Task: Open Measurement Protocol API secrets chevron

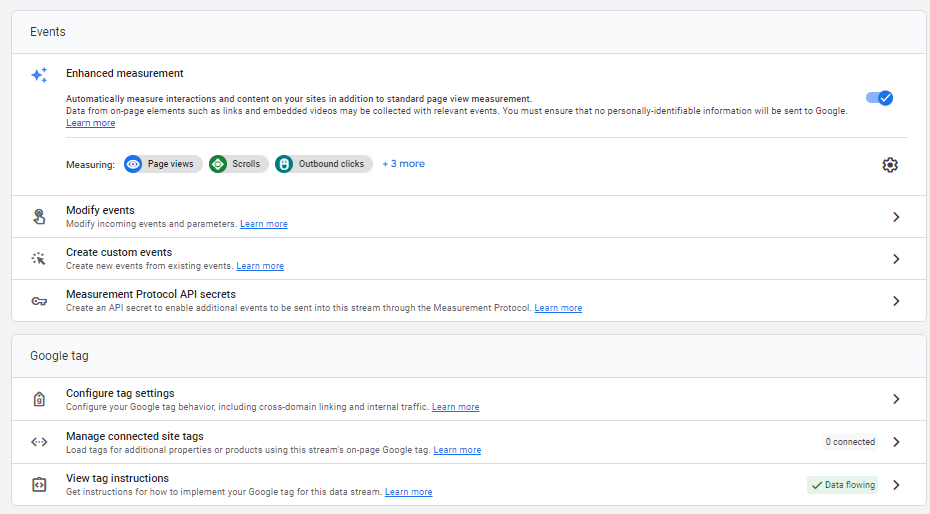Action: click(896, 301)
